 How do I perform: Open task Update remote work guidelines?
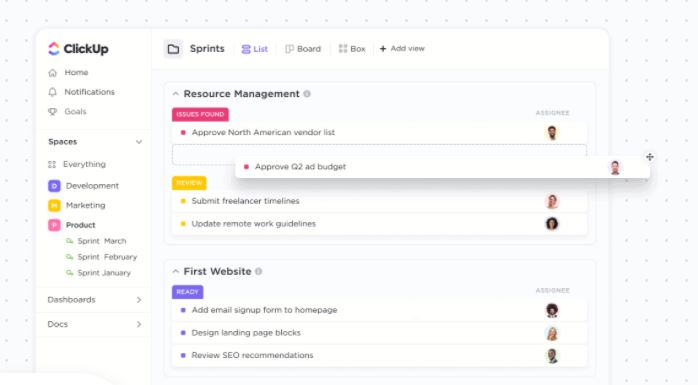click(x=253, y=223)
